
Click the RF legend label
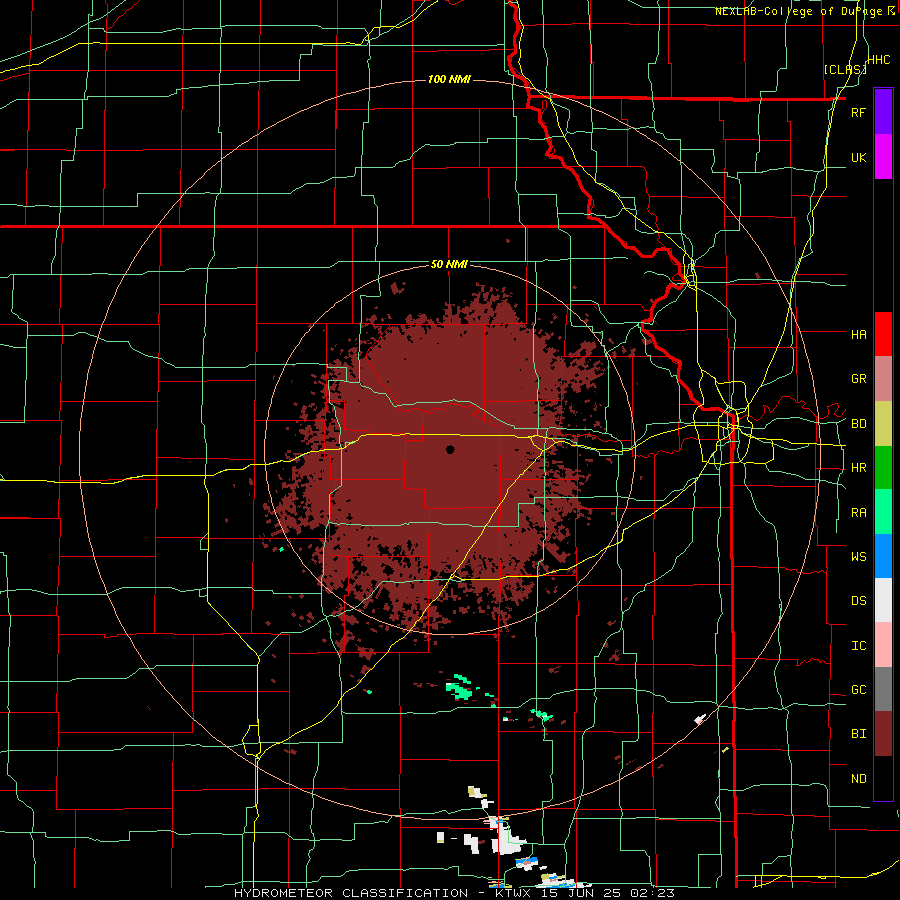(858, 112)
